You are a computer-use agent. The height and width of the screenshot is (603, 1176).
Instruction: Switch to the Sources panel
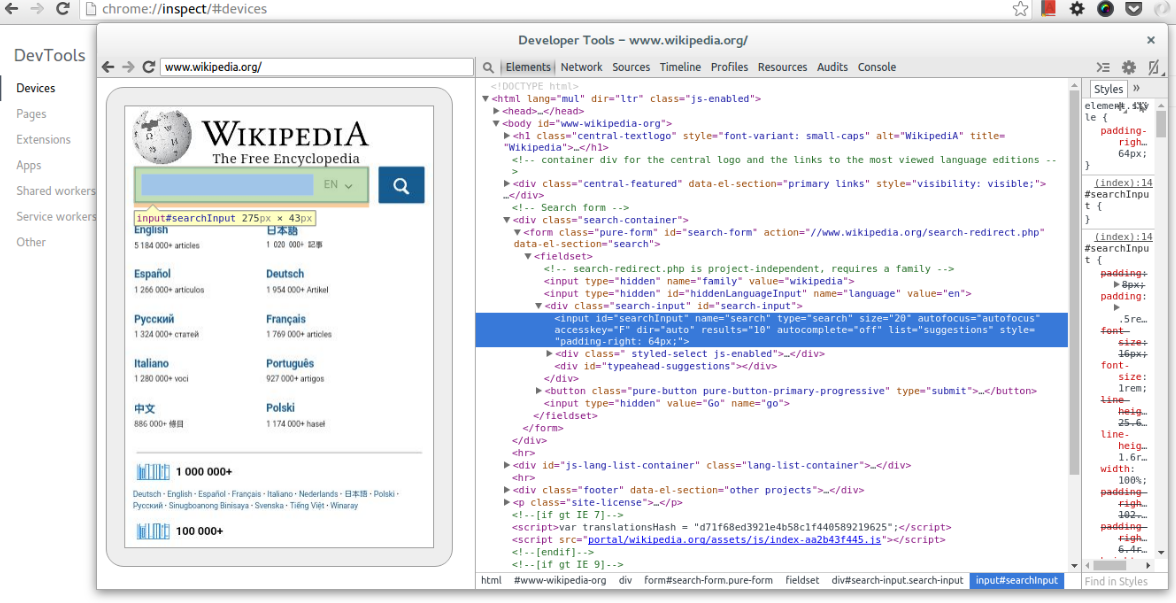point(631,67)
